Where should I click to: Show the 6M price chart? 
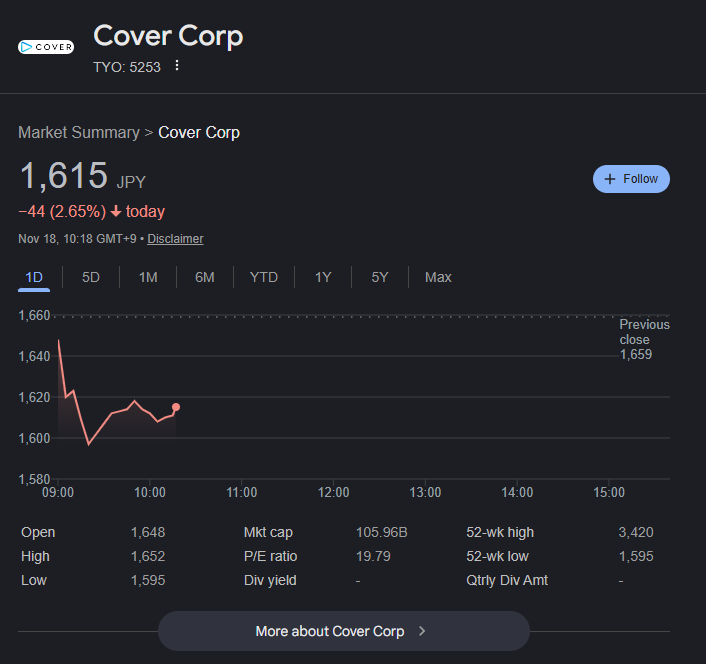click(204, 277)
